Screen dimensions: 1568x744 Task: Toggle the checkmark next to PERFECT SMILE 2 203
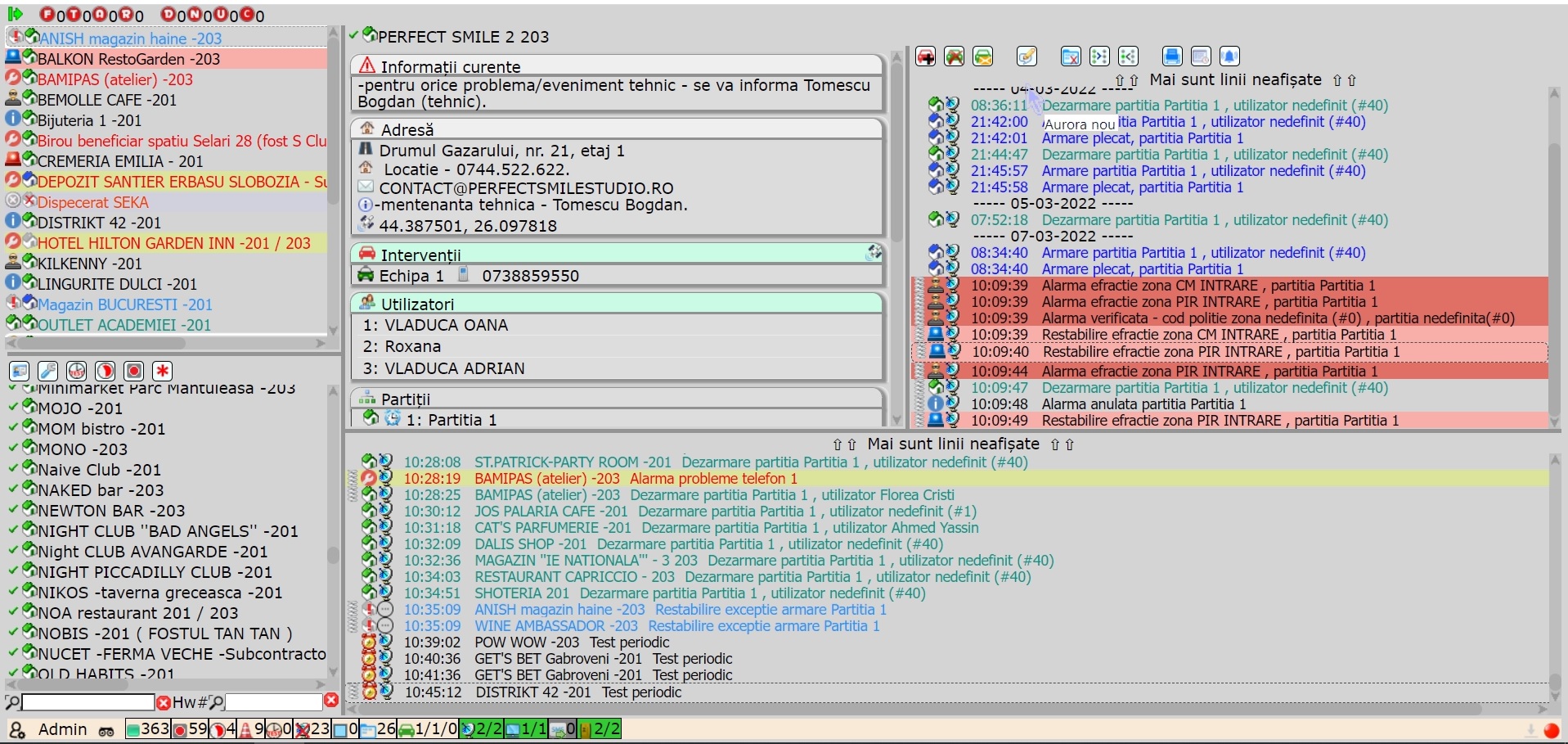tap(353, 35)
